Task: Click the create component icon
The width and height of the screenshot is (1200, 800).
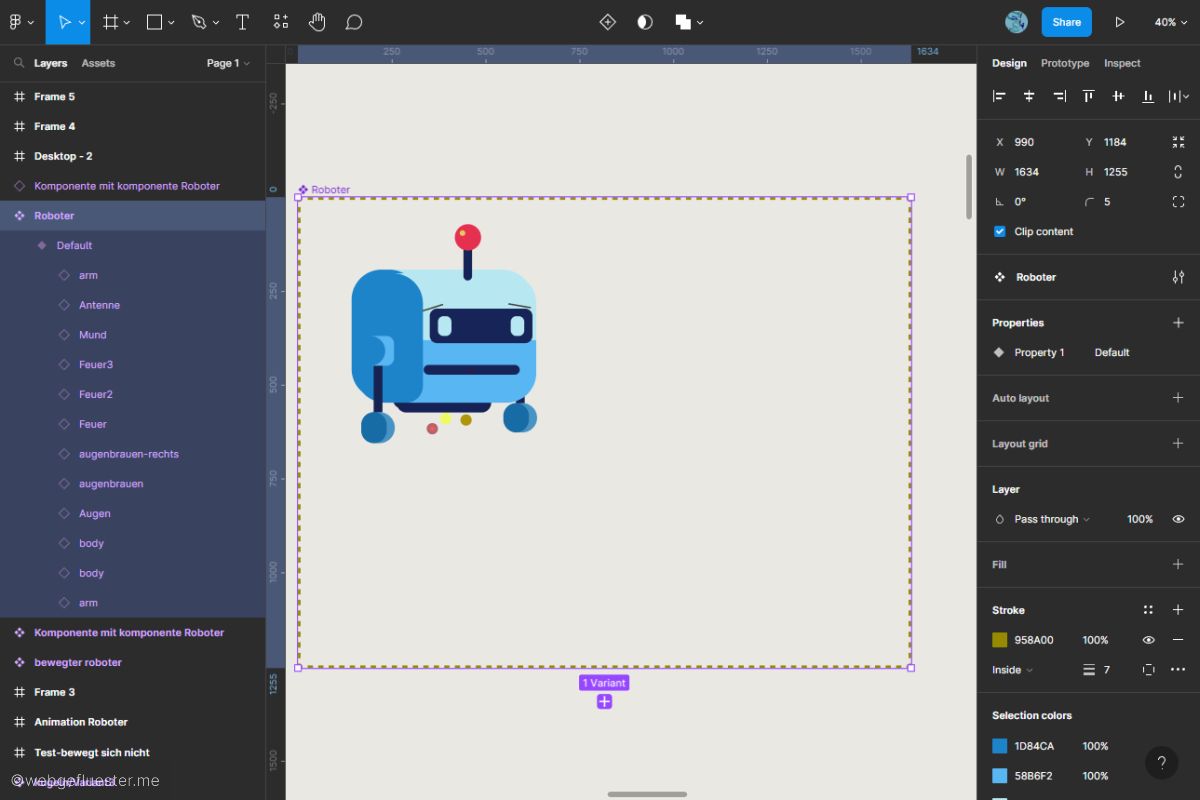Action: pos(607,22)
